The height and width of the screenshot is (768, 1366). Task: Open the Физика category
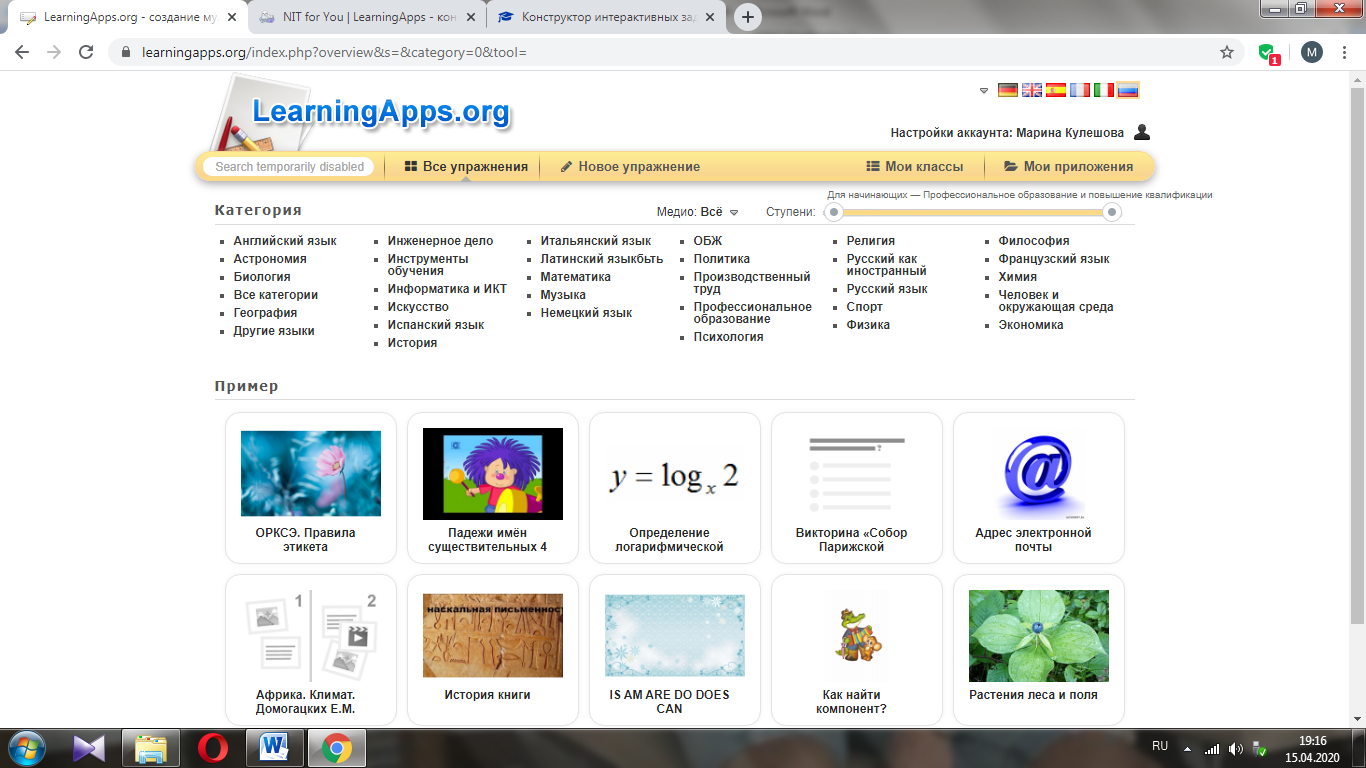click(x=868, y=325)
